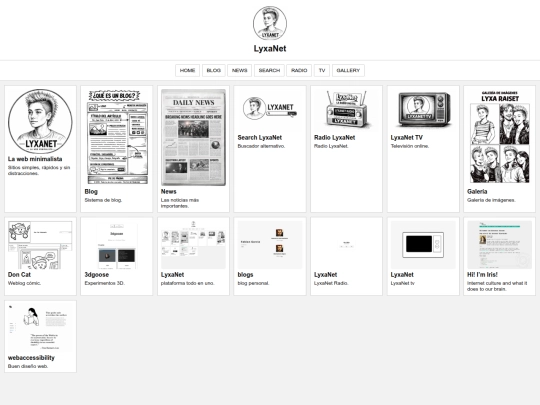
Task: Click the '¿Qué es un blog?' illustration
Action: [116, 137]
